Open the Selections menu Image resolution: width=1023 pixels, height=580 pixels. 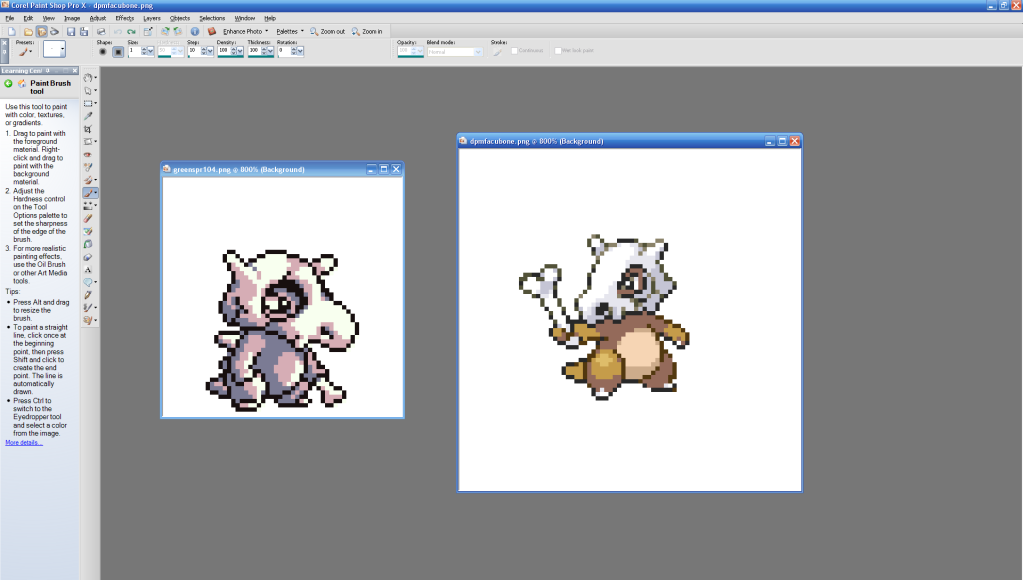click(212, 18)
